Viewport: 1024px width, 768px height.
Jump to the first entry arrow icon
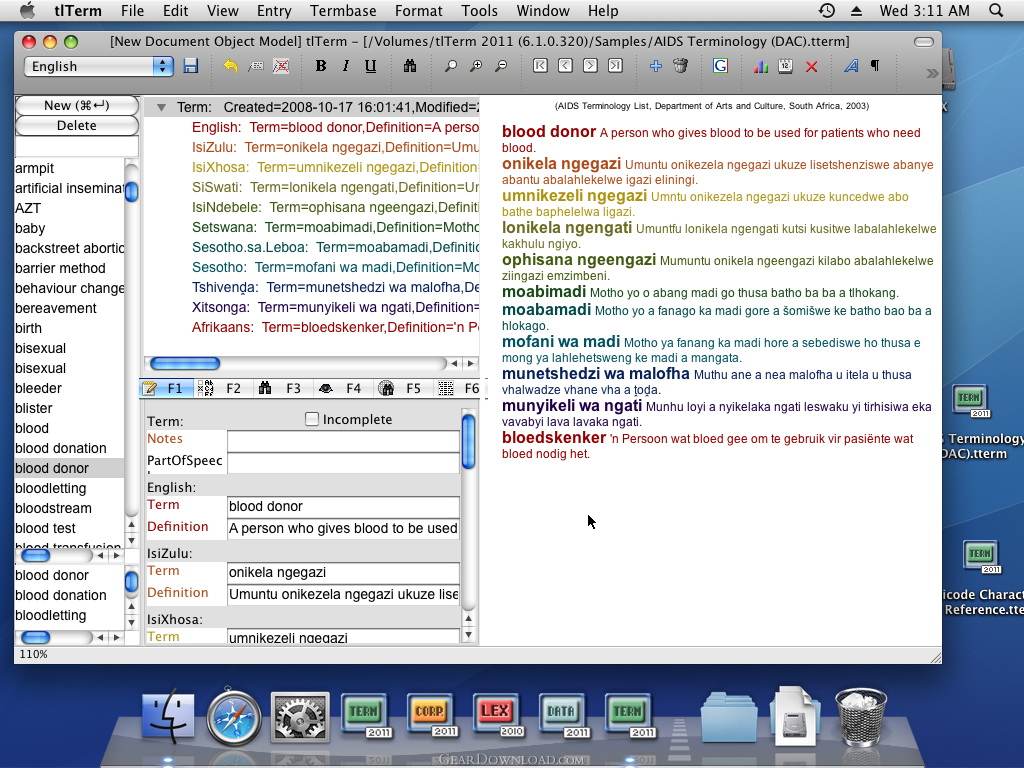click(540, 66)
